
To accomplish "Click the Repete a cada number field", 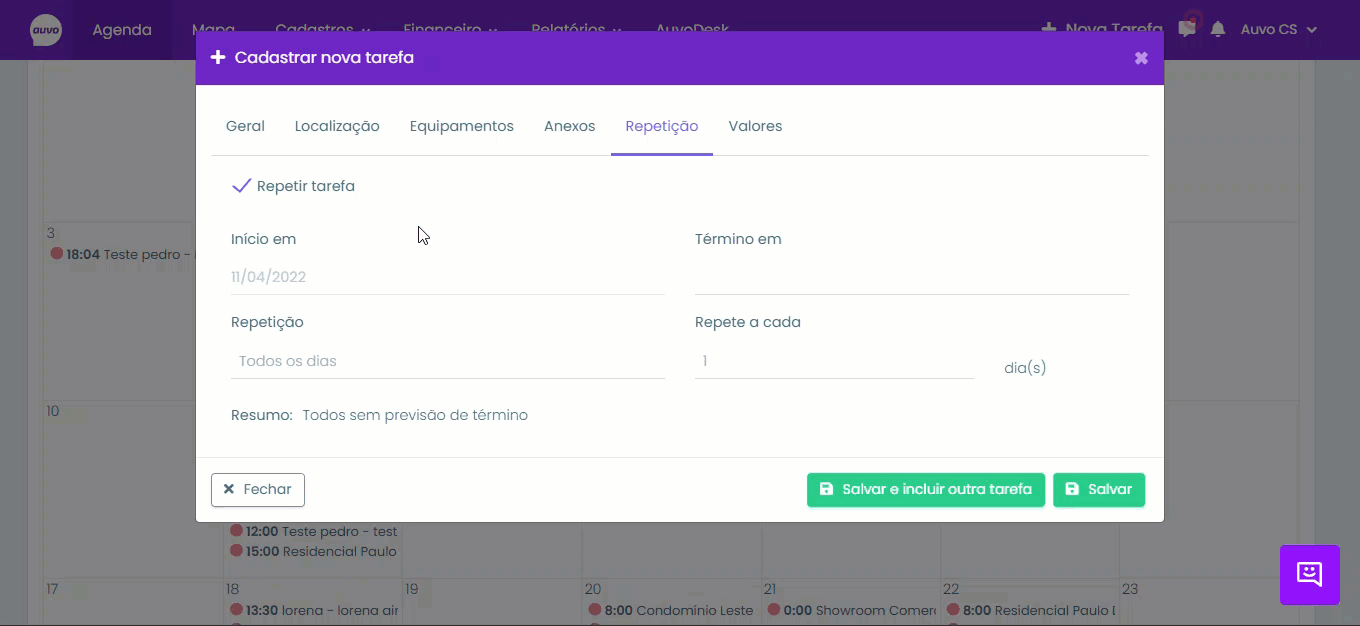I will (x=834, y=361).
